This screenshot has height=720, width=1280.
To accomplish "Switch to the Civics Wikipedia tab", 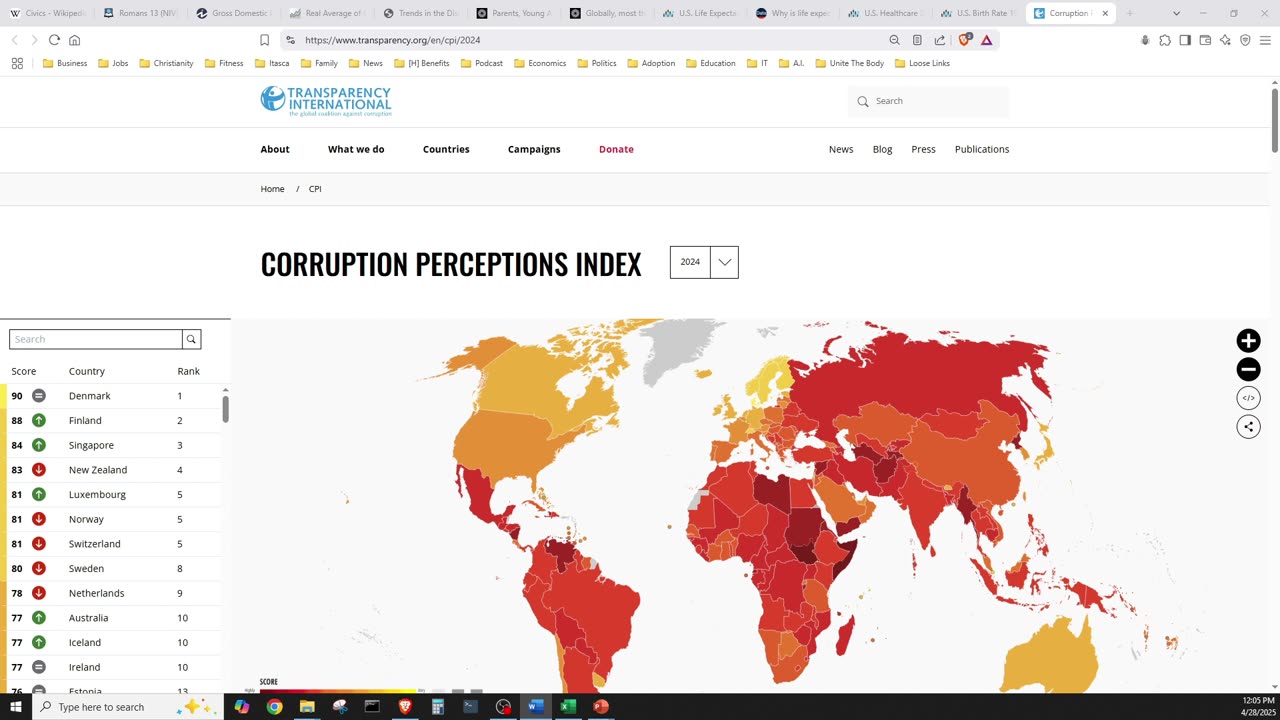I will [x=48, y=13].
